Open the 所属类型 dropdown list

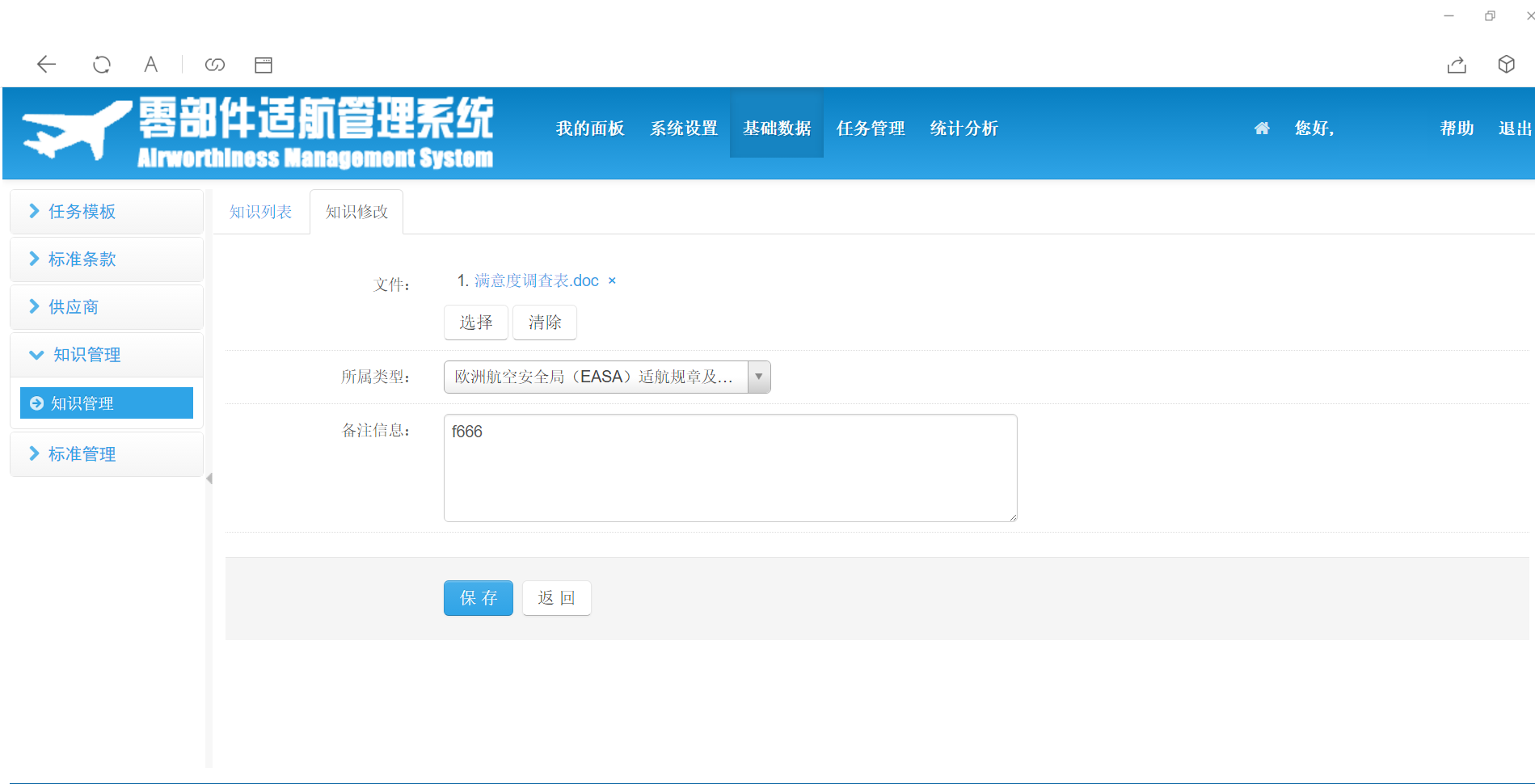pos(607,377)
